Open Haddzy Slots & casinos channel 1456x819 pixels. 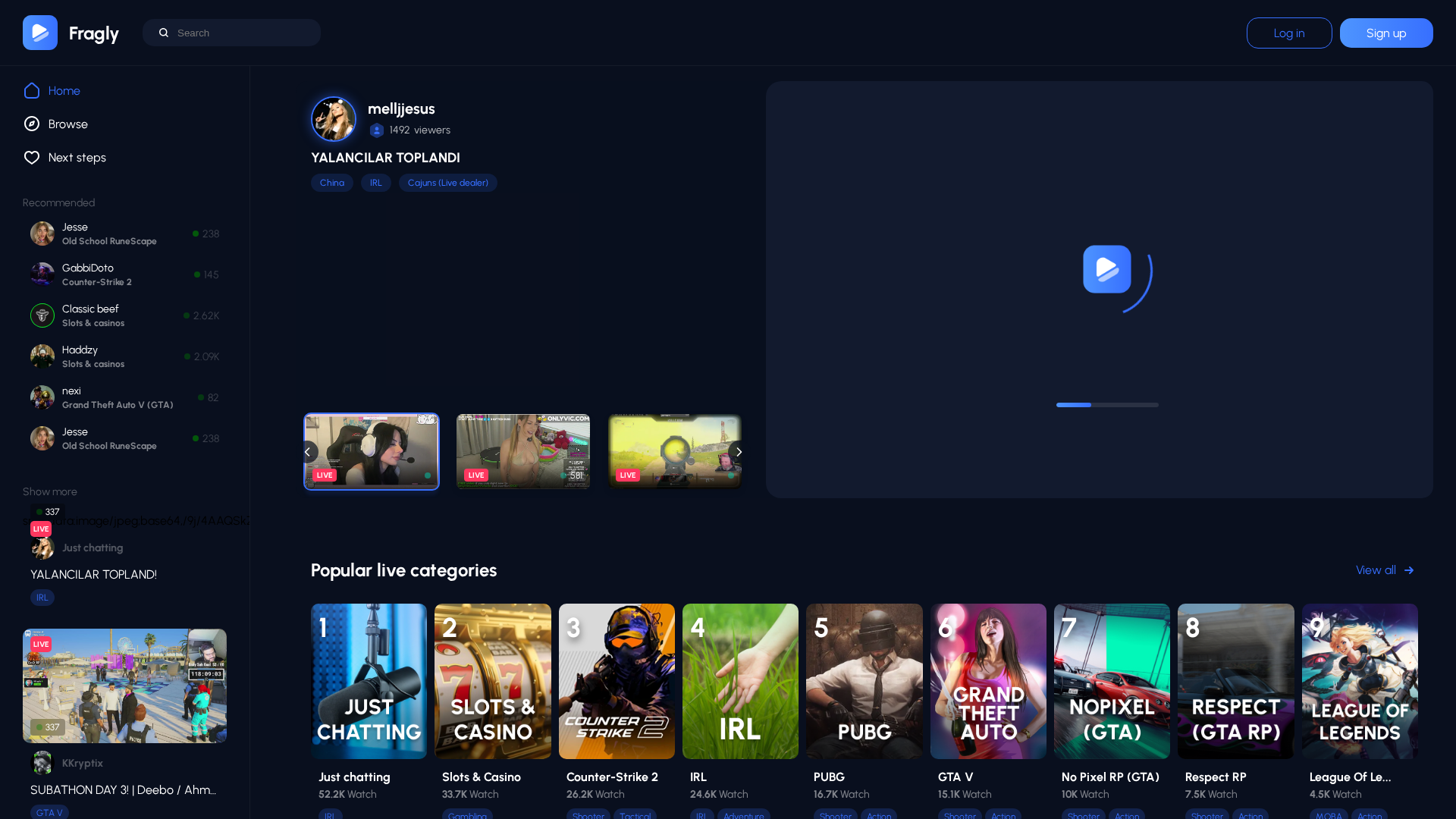[125, 356]
